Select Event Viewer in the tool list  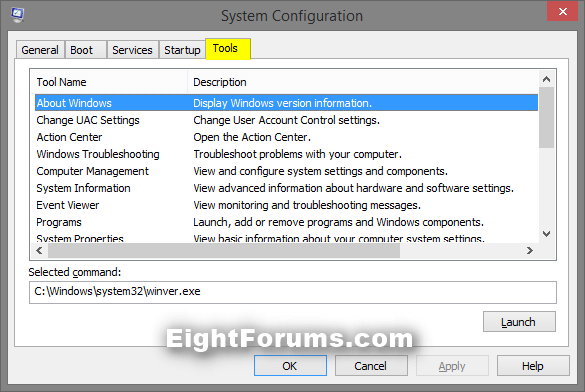point(286,205)
